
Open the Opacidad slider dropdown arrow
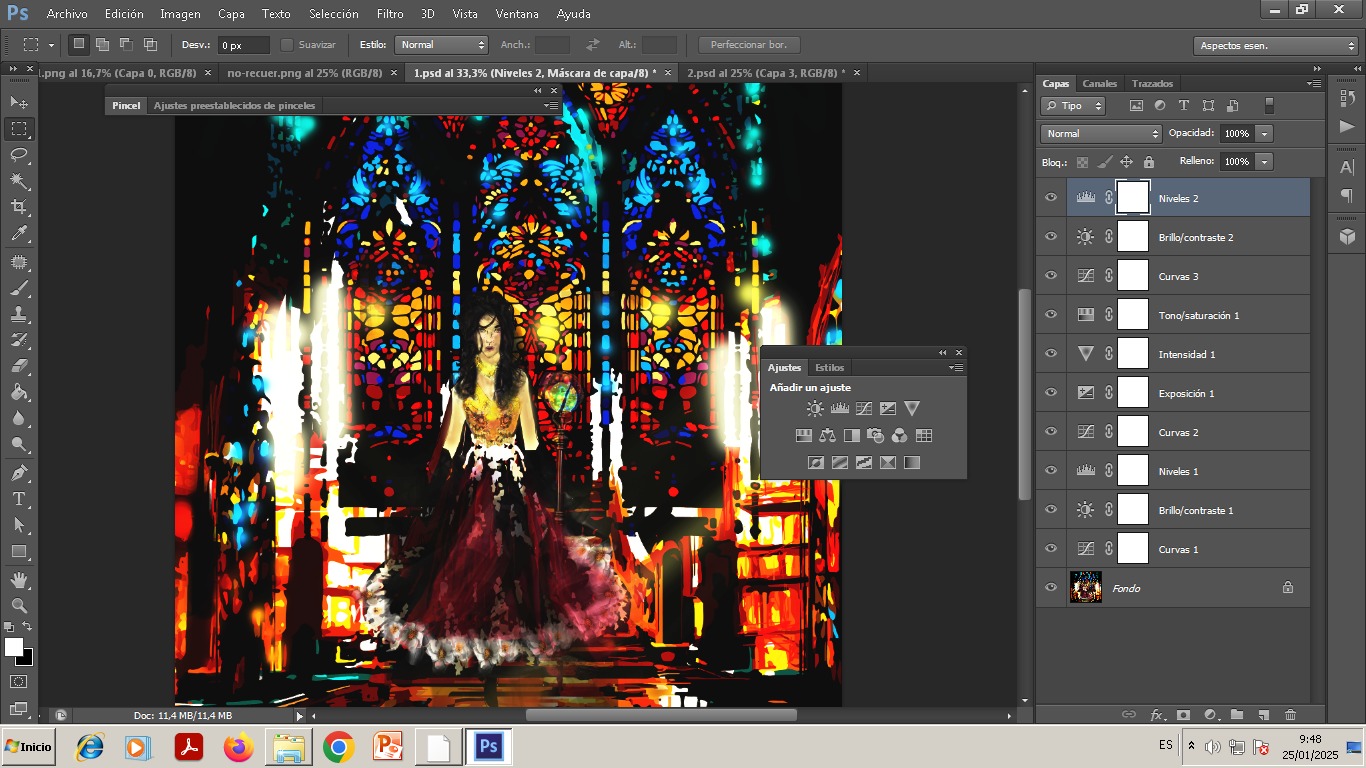1265,133
